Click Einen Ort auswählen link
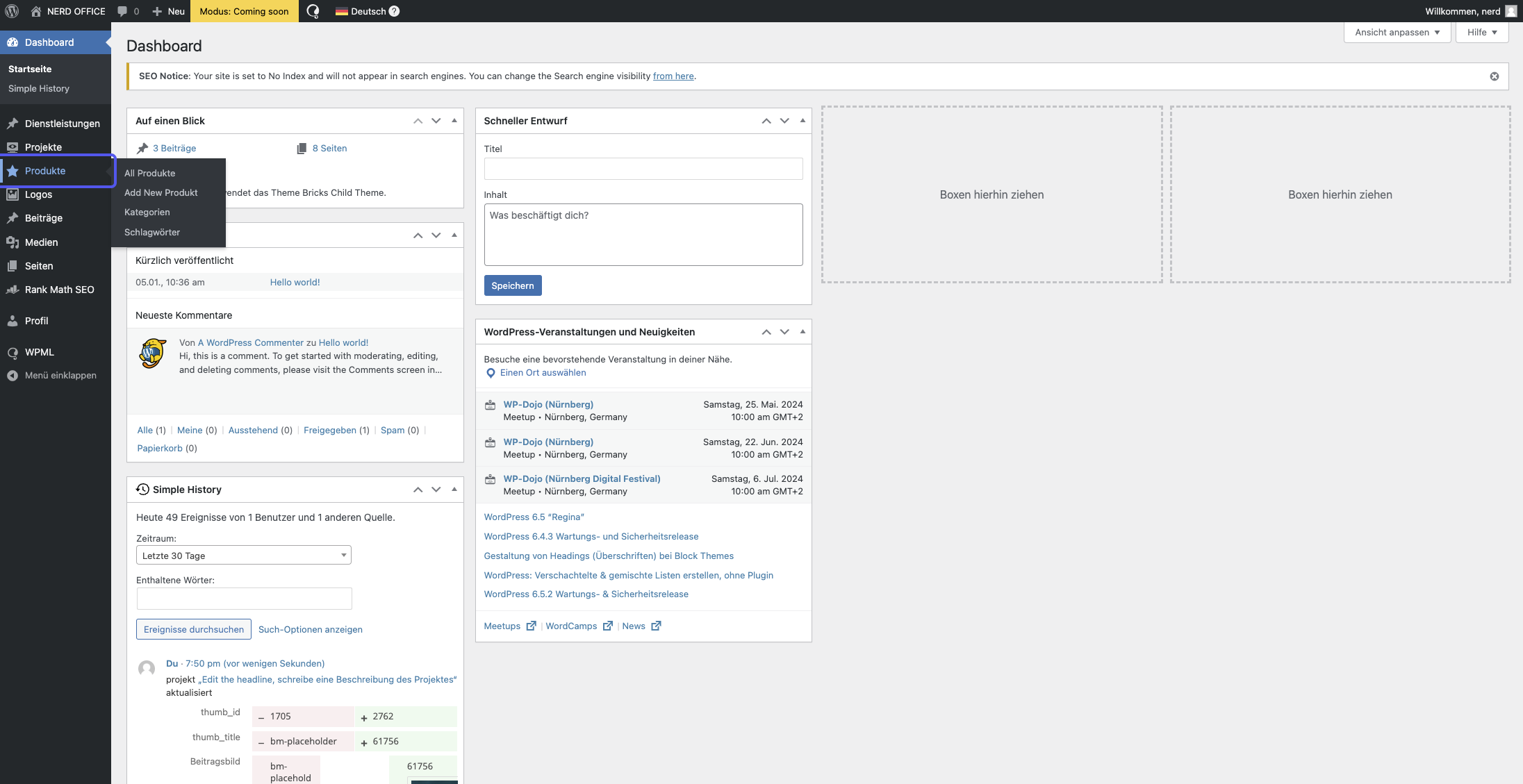 tap(543, 373)
